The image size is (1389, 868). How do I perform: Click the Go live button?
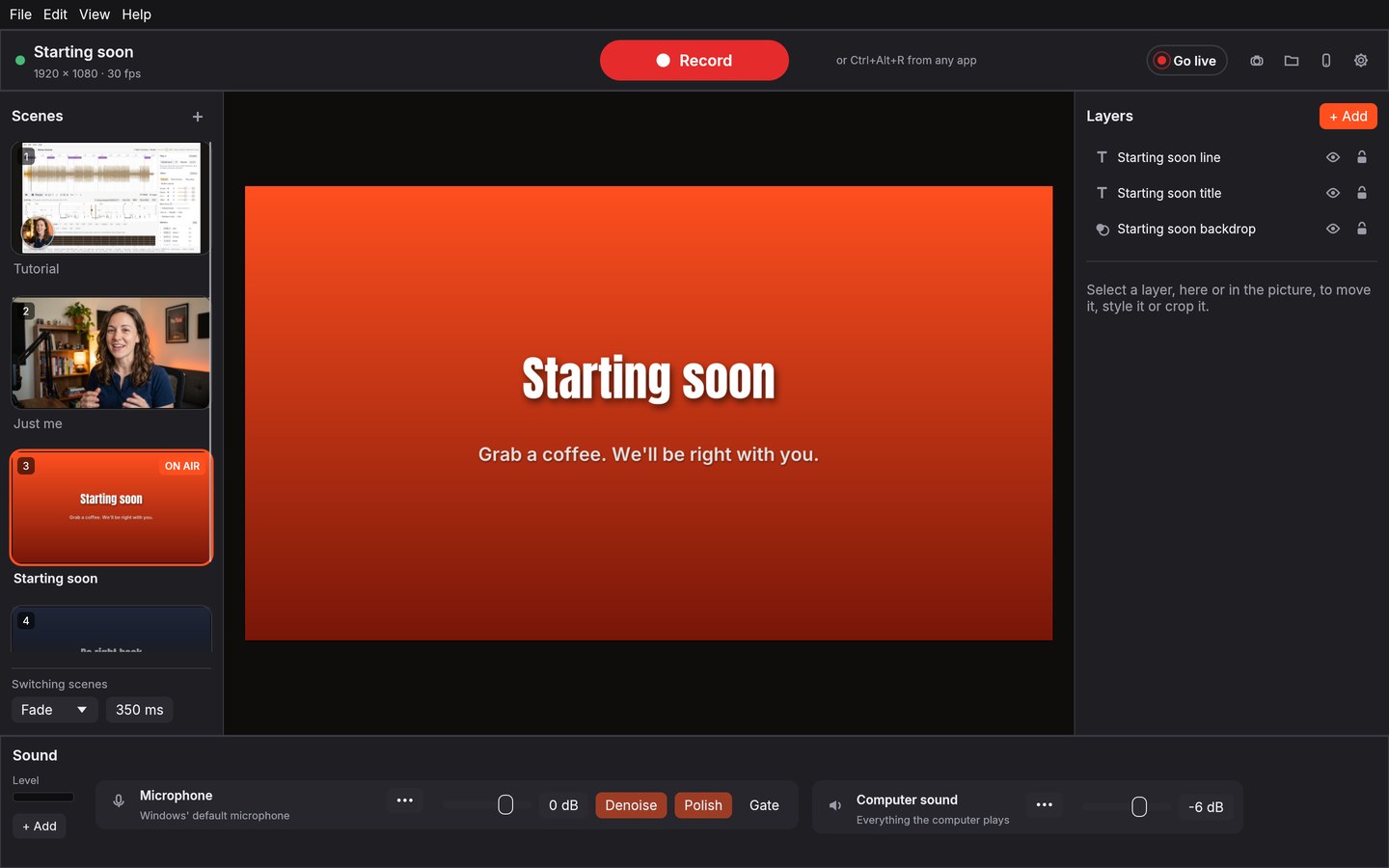tap(1186, 61)
